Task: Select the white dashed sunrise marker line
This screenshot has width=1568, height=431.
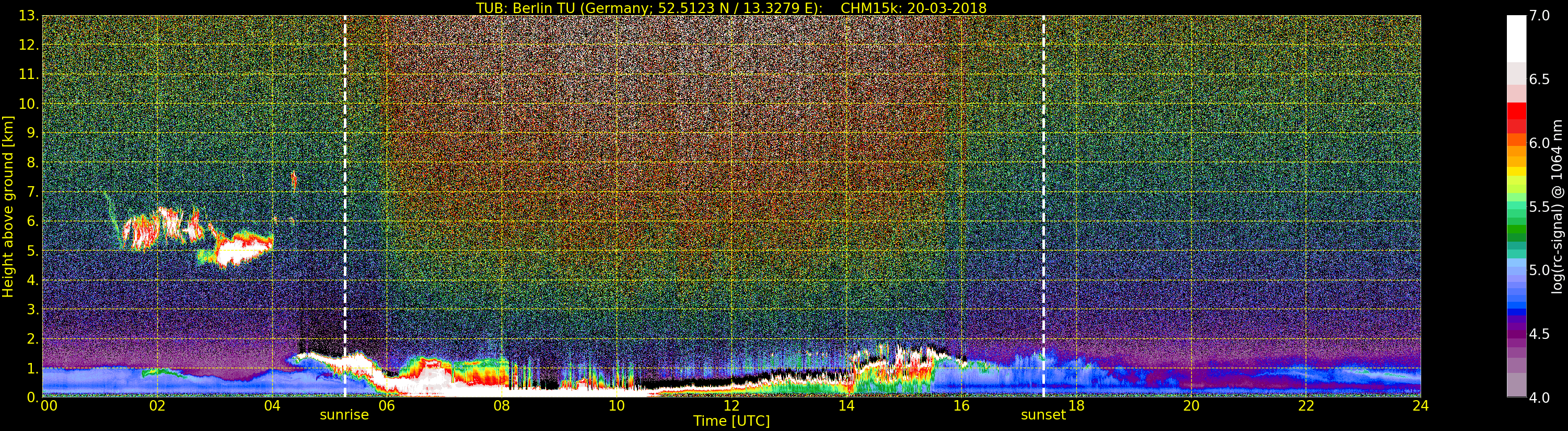Action: tap(345, 206)
